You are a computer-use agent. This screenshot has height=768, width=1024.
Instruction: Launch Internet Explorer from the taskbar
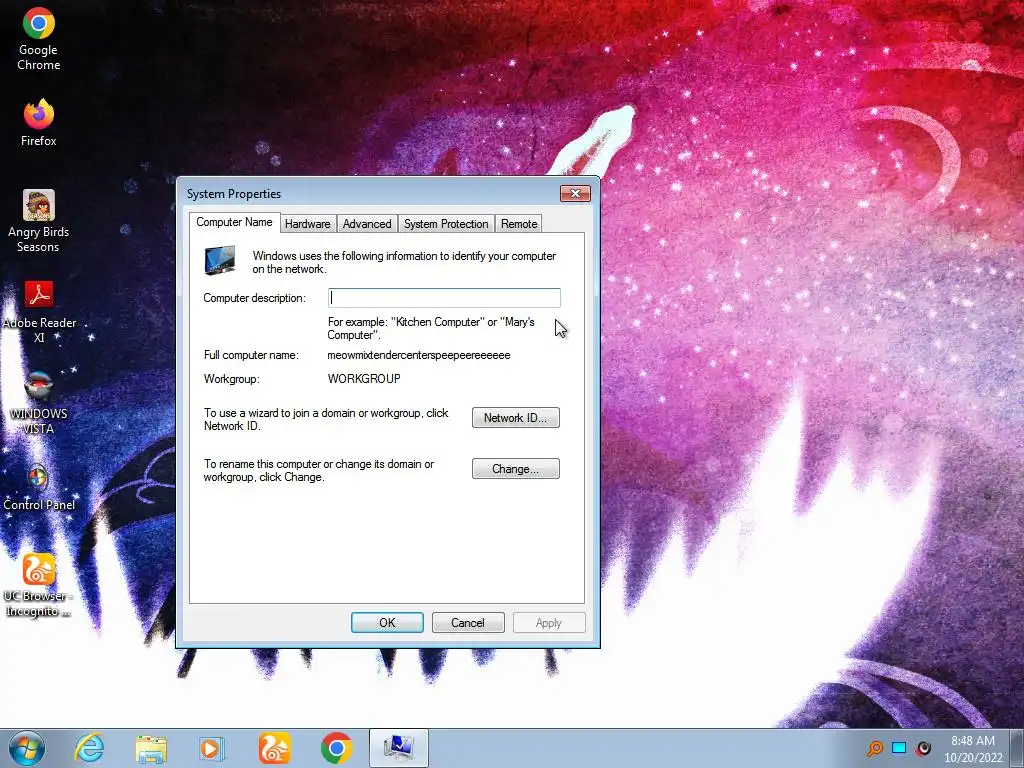(89, 748)
